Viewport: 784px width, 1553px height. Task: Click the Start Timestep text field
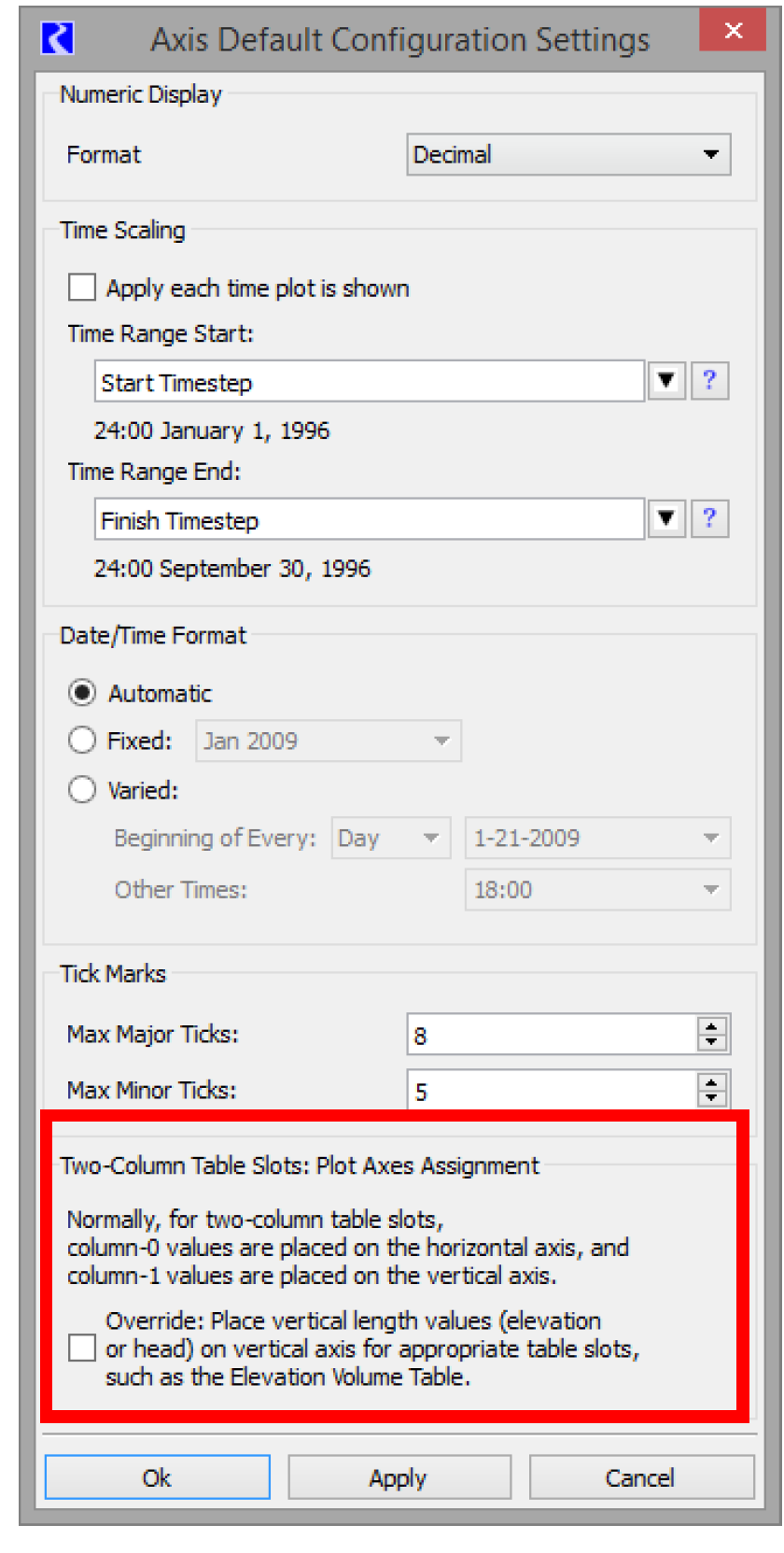(x=369, y=382)
